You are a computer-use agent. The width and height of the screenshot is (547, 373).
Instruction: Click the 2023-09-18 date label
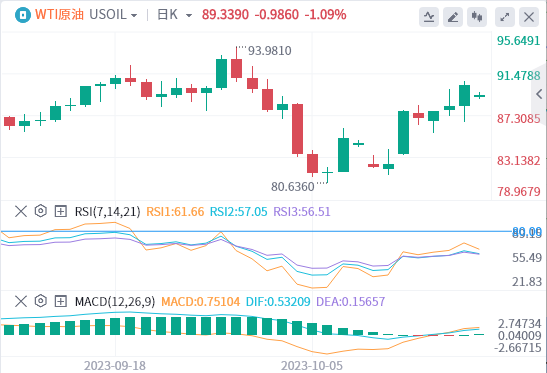pyautogui.click(x=115, y=366)
